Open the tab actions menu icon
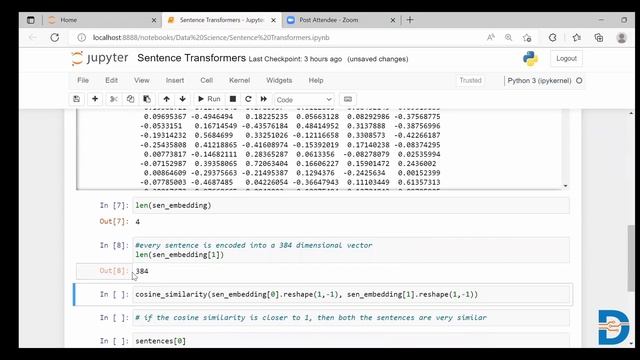 point(31,20)
